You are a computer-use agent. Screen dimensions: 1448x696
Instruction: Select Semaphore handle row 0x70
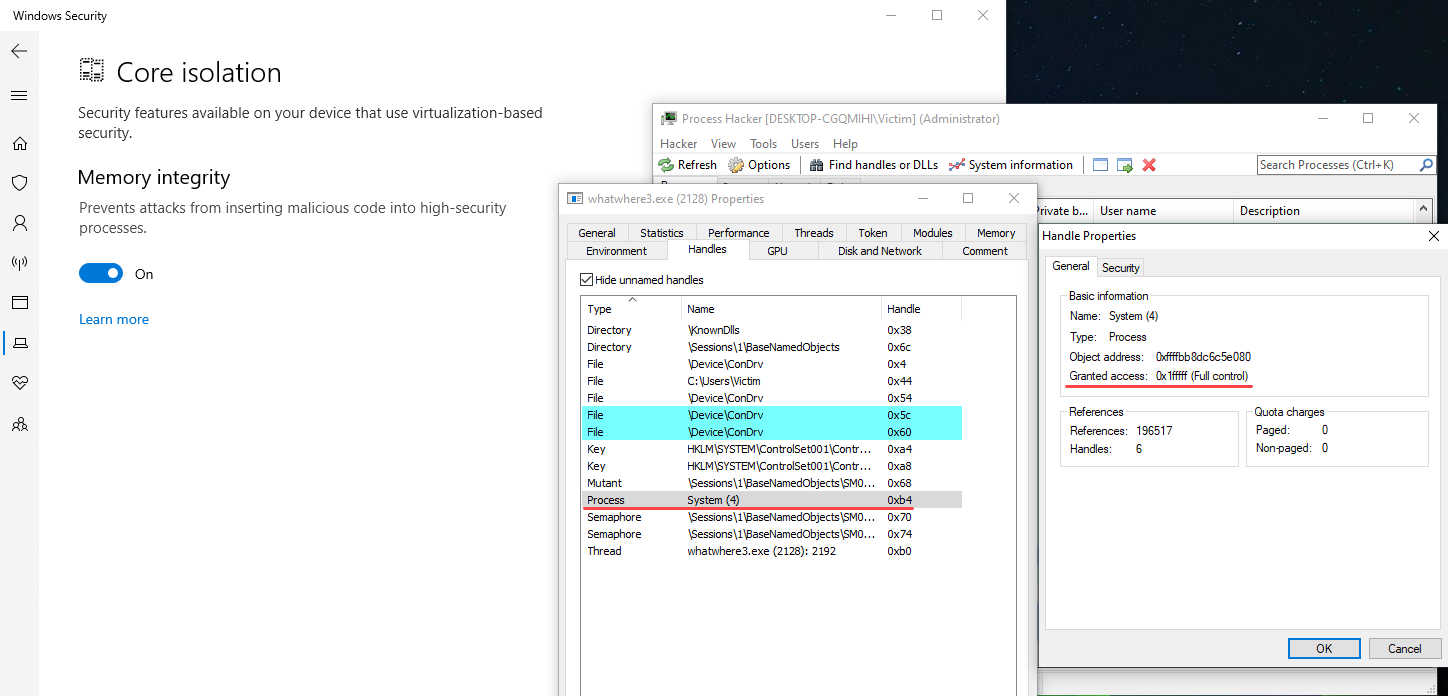click(x=771, y=517)
